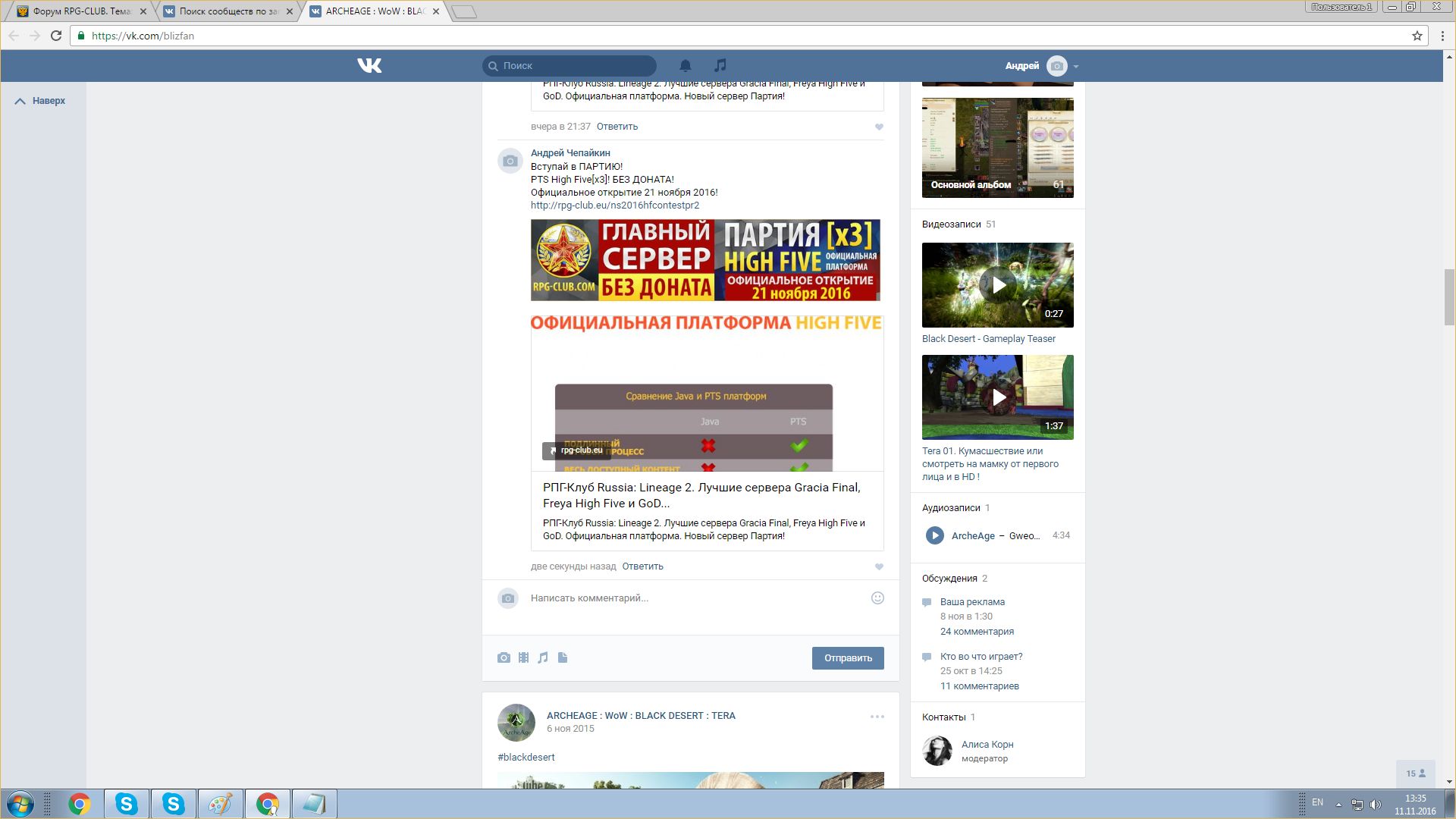
Task: Open ARCHEAGE : WoW : BLACK DESERT : TERA post author
Action: 641,716
